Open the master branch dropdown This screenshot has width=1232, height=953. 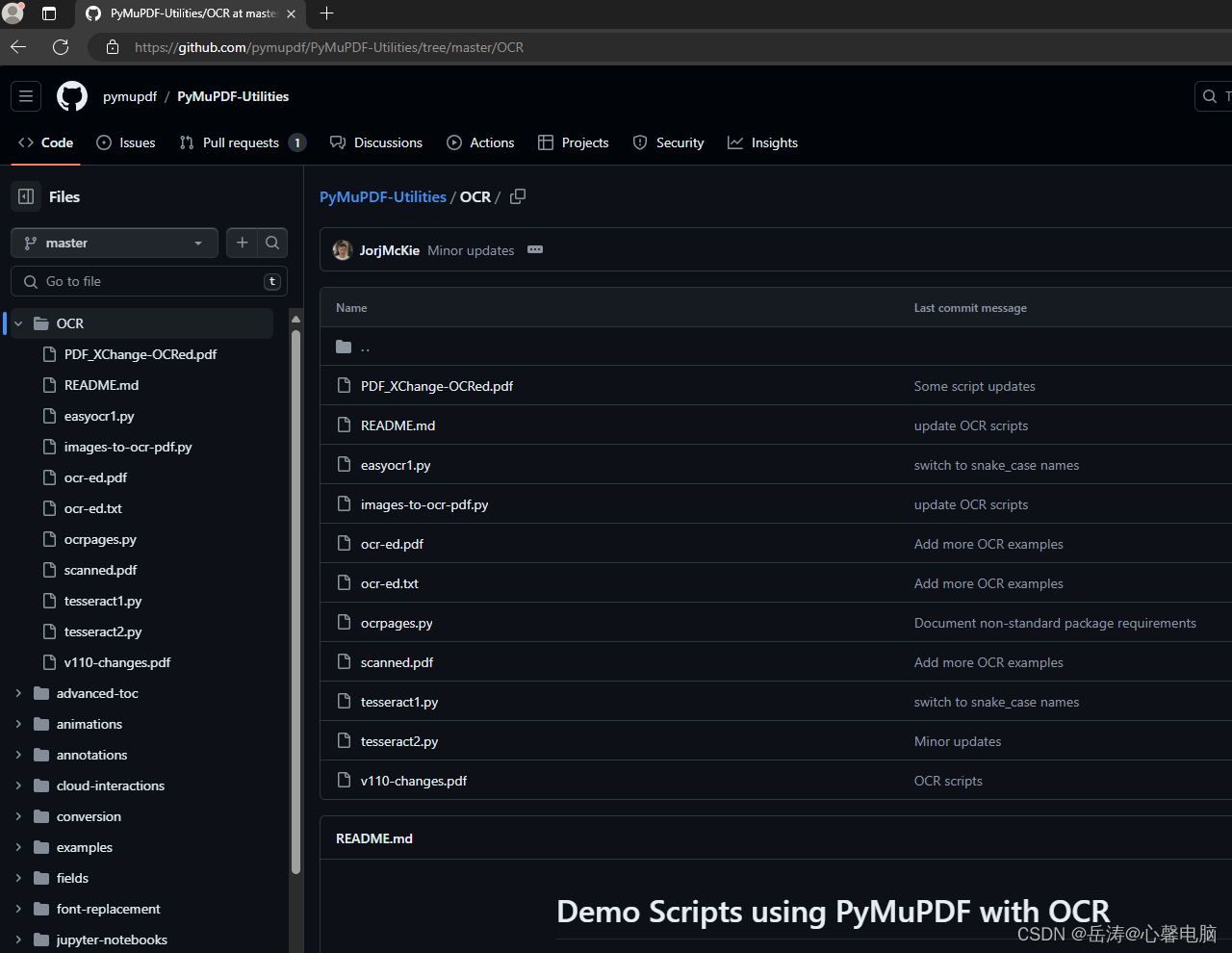click(x=114, y=243)
